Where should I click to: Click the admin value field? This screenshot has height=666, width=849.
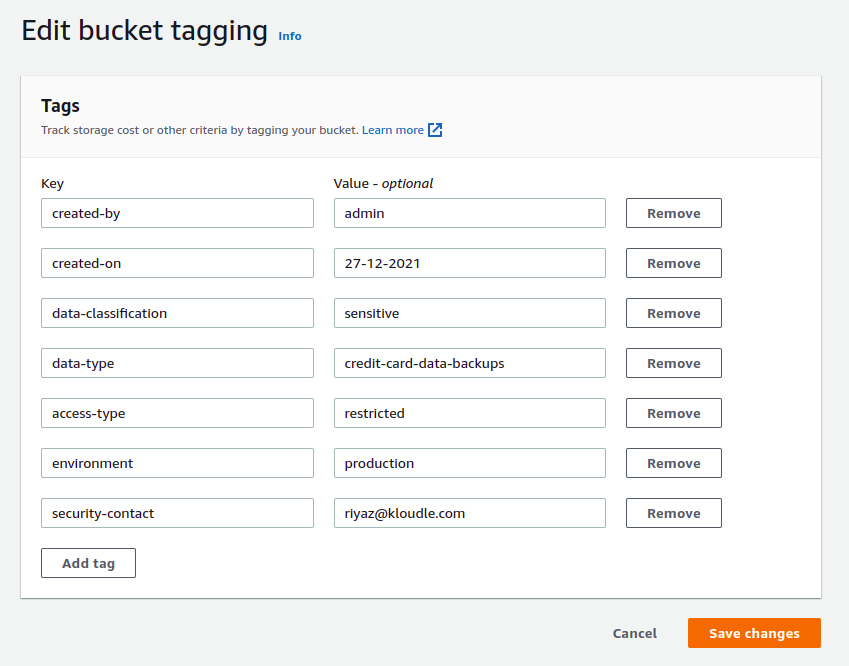pyautogui.click(x=469, y=213)
